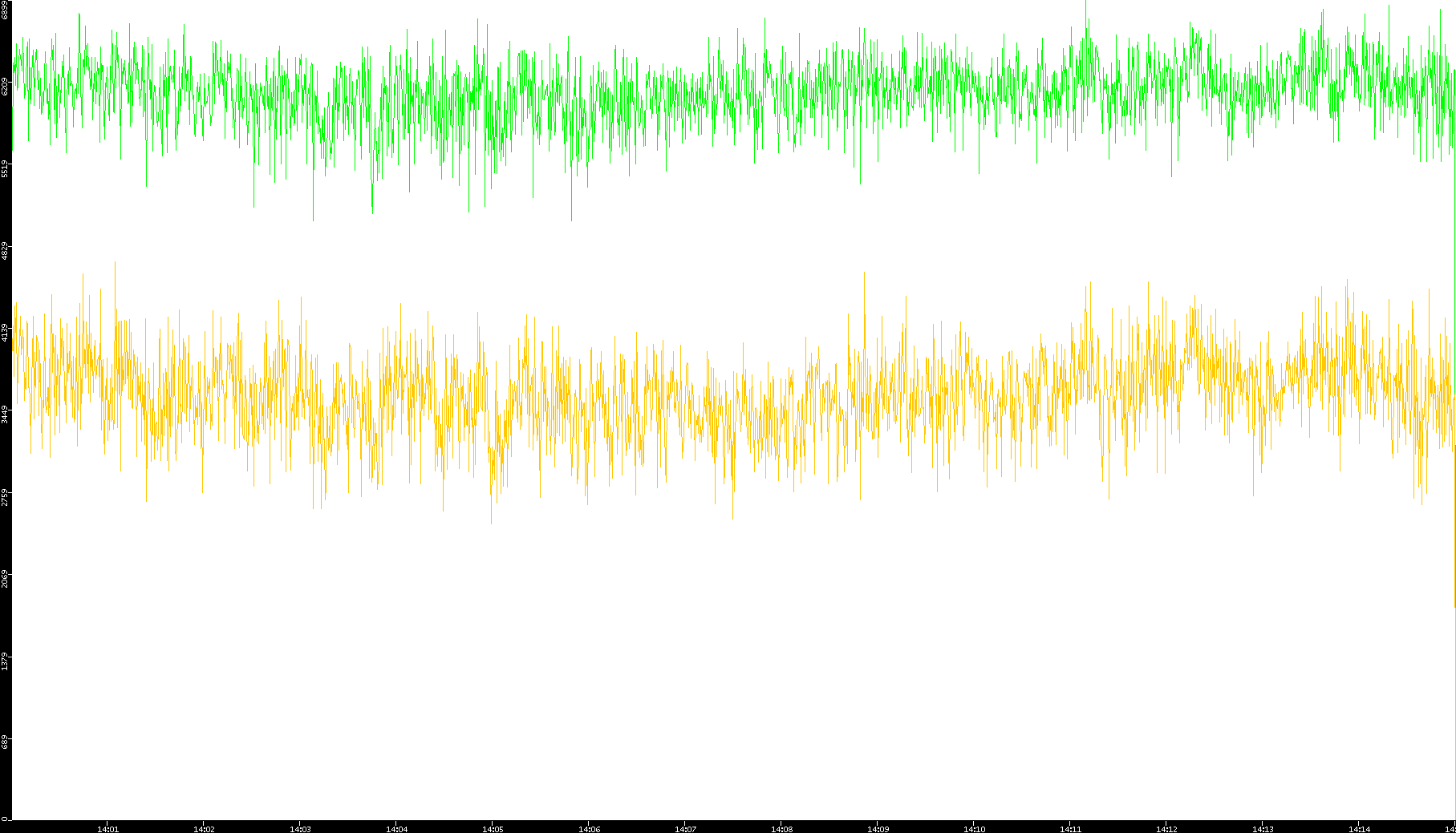Image resolution: width=1456 pixels, height=833 pixels.
Task: Click the 14:06 time axis label
Action: tap(589, 829)
